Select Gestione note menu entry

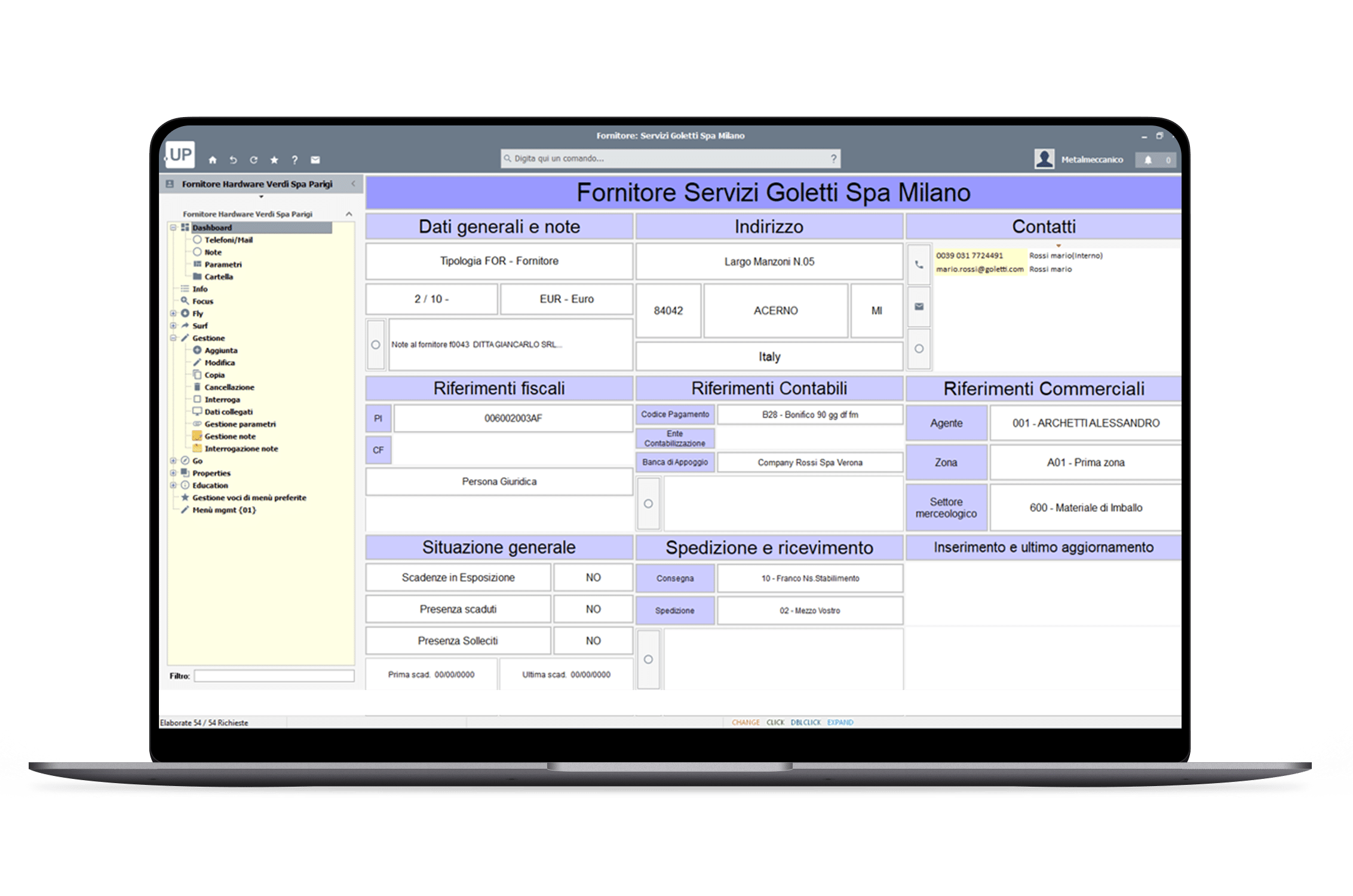[x=230, y=437]
